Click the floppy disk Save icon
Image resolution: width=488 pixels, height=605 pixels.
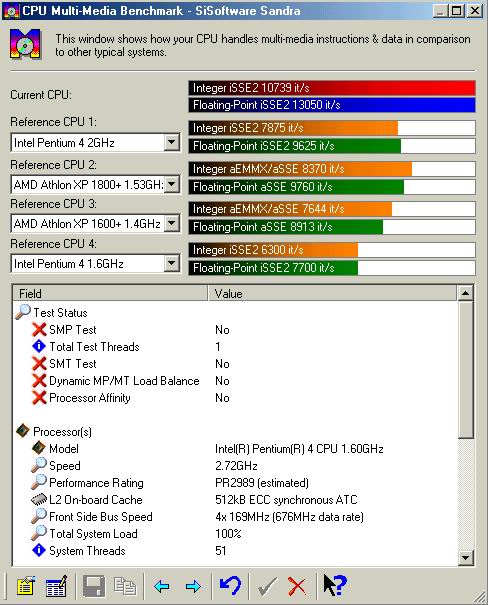point(94,586)
